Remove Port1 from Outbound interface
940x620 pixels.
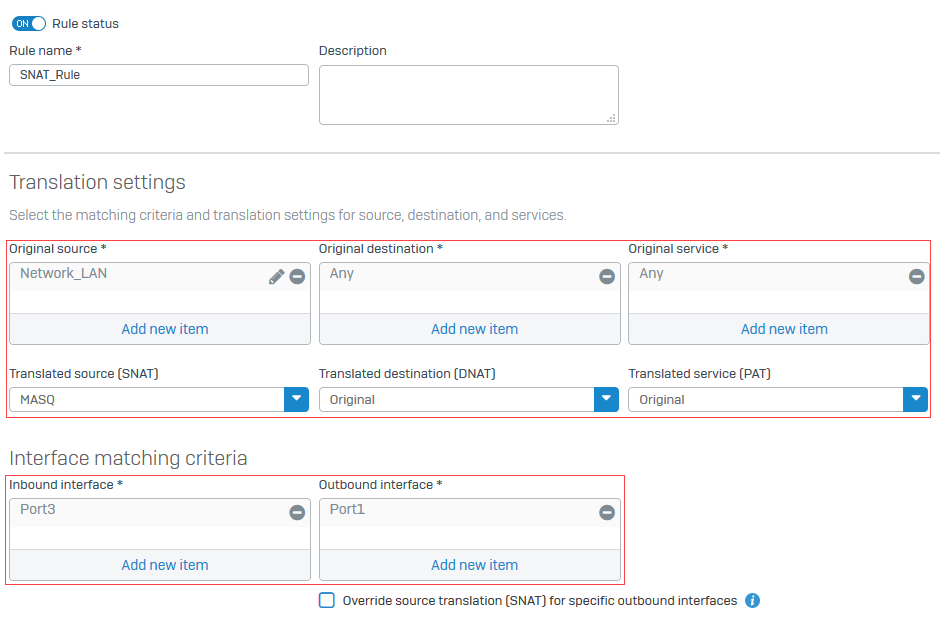(607, 512)
